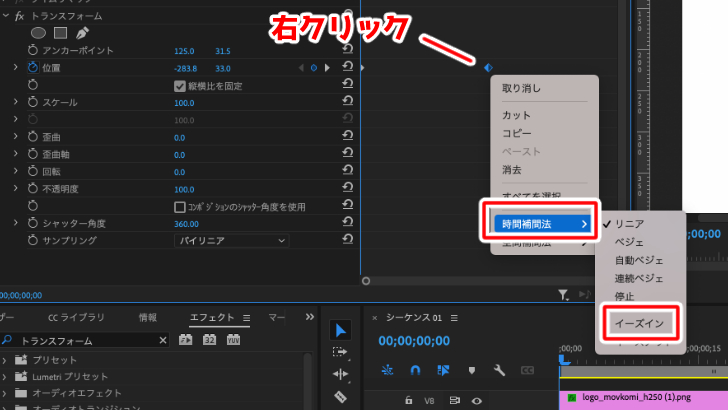Reset the 位置 parameter
Viewport: 728px width, 410px height.
347,67
